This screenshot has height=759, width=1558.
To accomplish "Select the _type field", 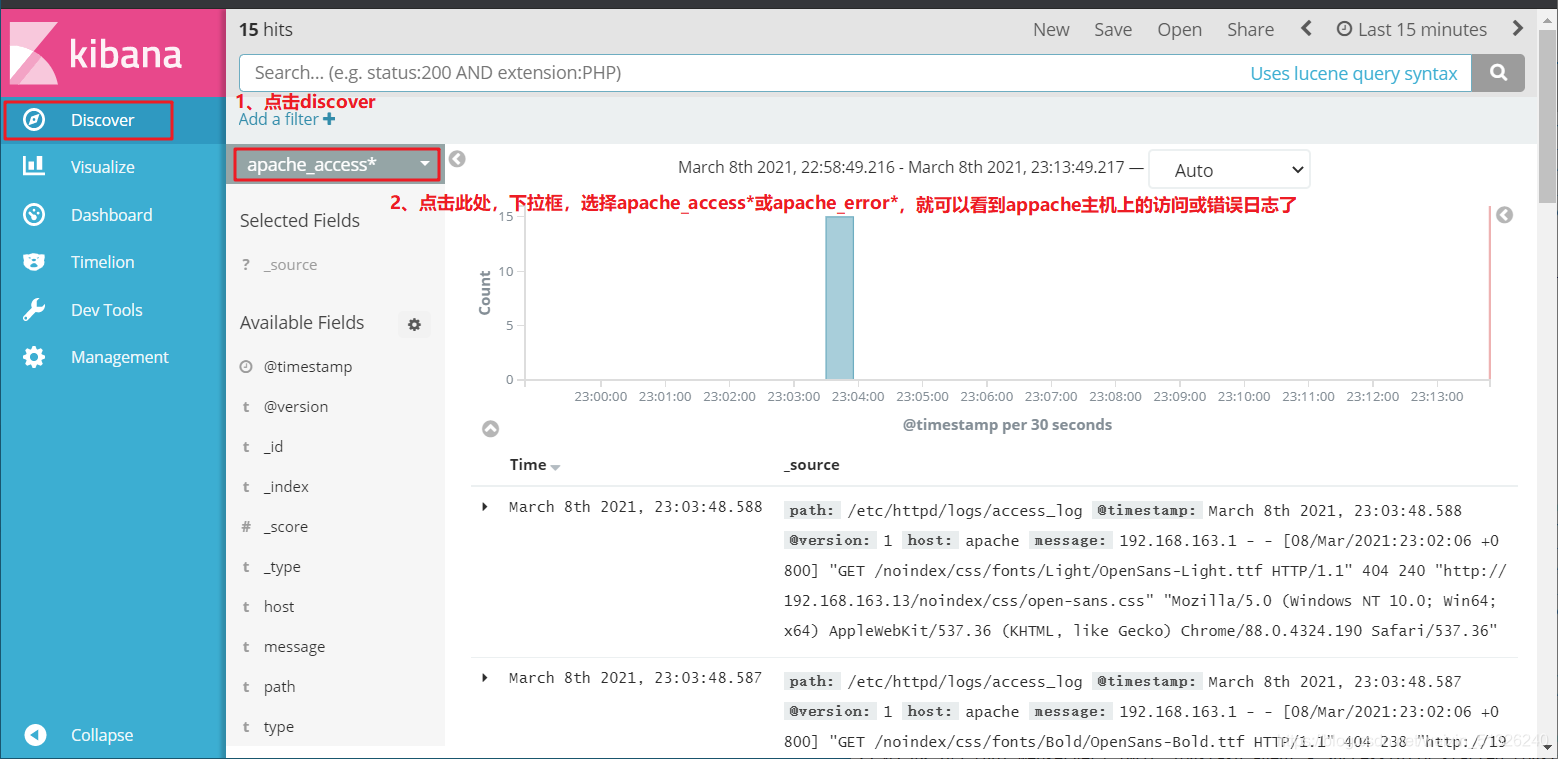I will tap(282, 567).
